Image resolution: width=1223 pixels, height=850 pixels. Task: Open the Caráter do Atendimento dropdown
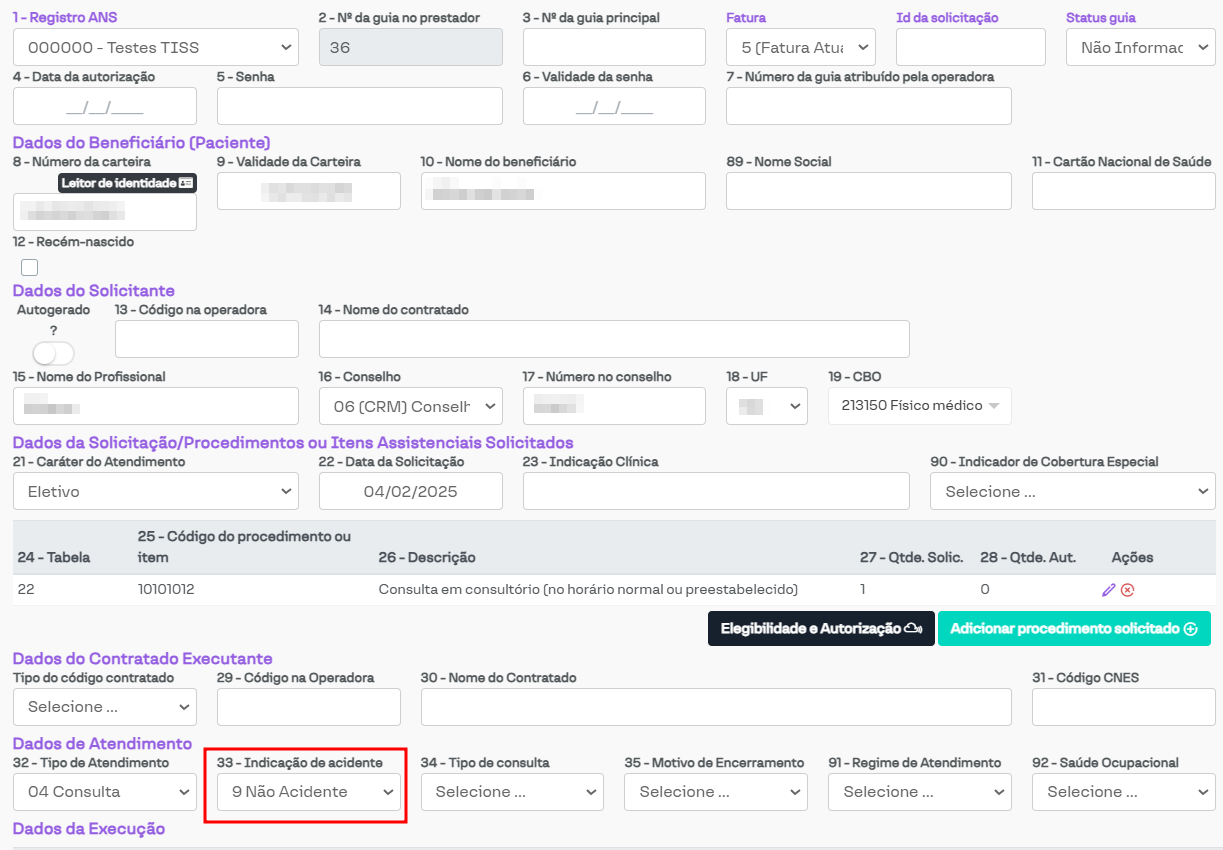[x=155, y=491]
